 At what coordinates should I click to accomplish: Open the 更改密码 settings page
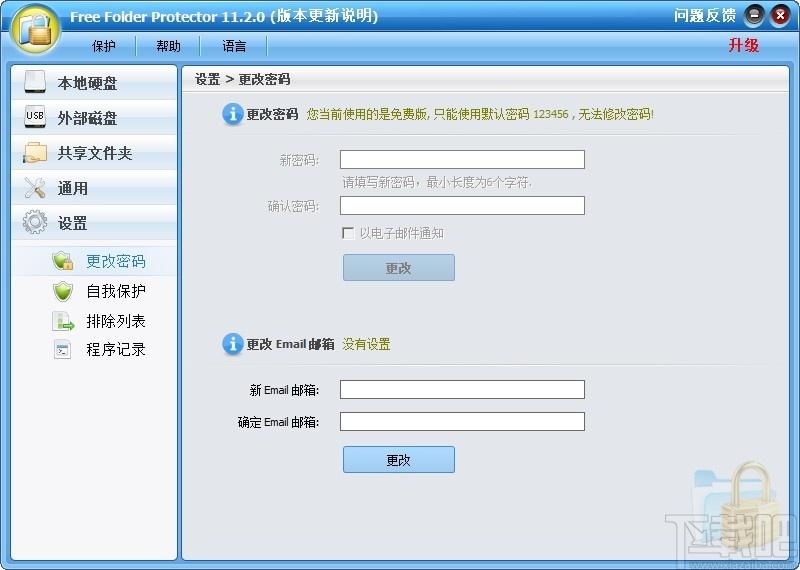pos(94,261)
